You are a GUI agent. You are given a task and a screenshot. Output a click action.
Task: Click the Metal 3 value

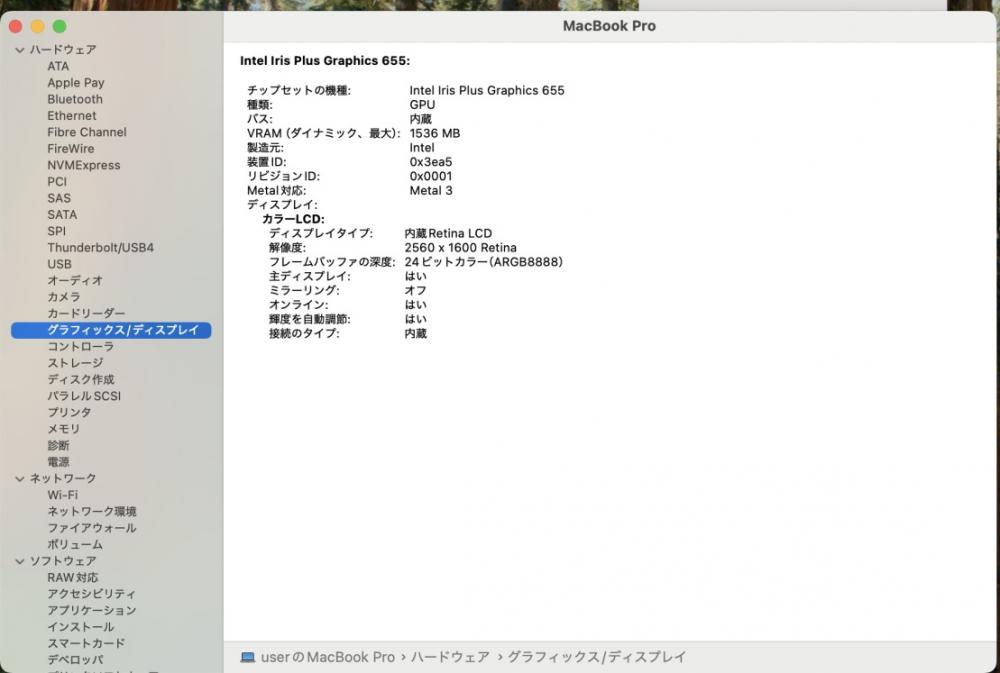tap(430, 191)
